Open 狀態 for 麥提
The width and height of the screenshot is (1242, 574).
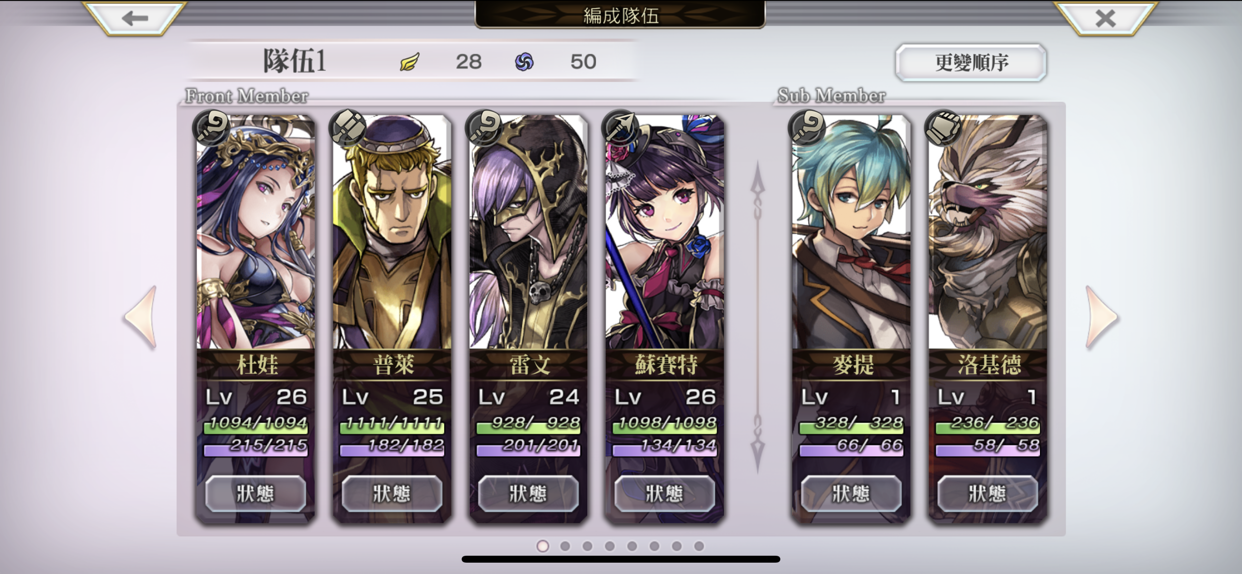(851, 493)
